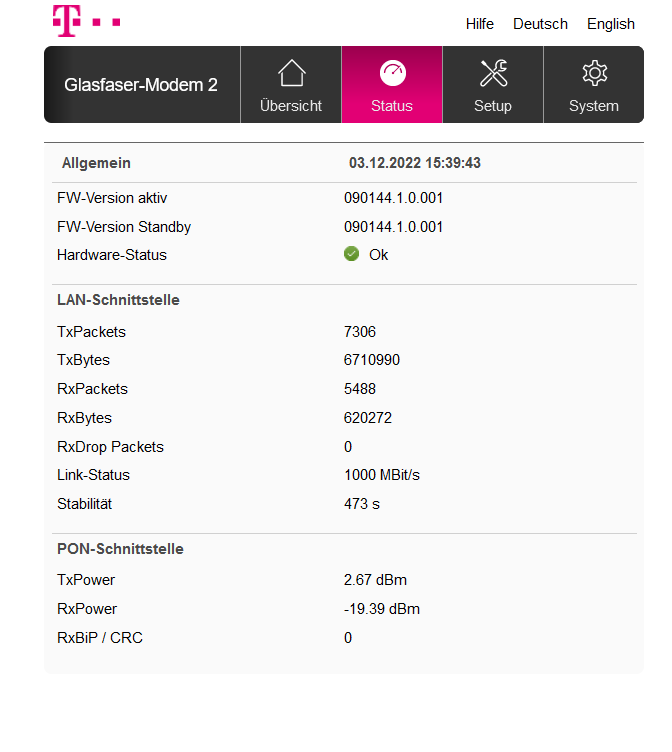Click the wrench and screwdriver Setup icon
672x752 pixels.
pos(494,73)
